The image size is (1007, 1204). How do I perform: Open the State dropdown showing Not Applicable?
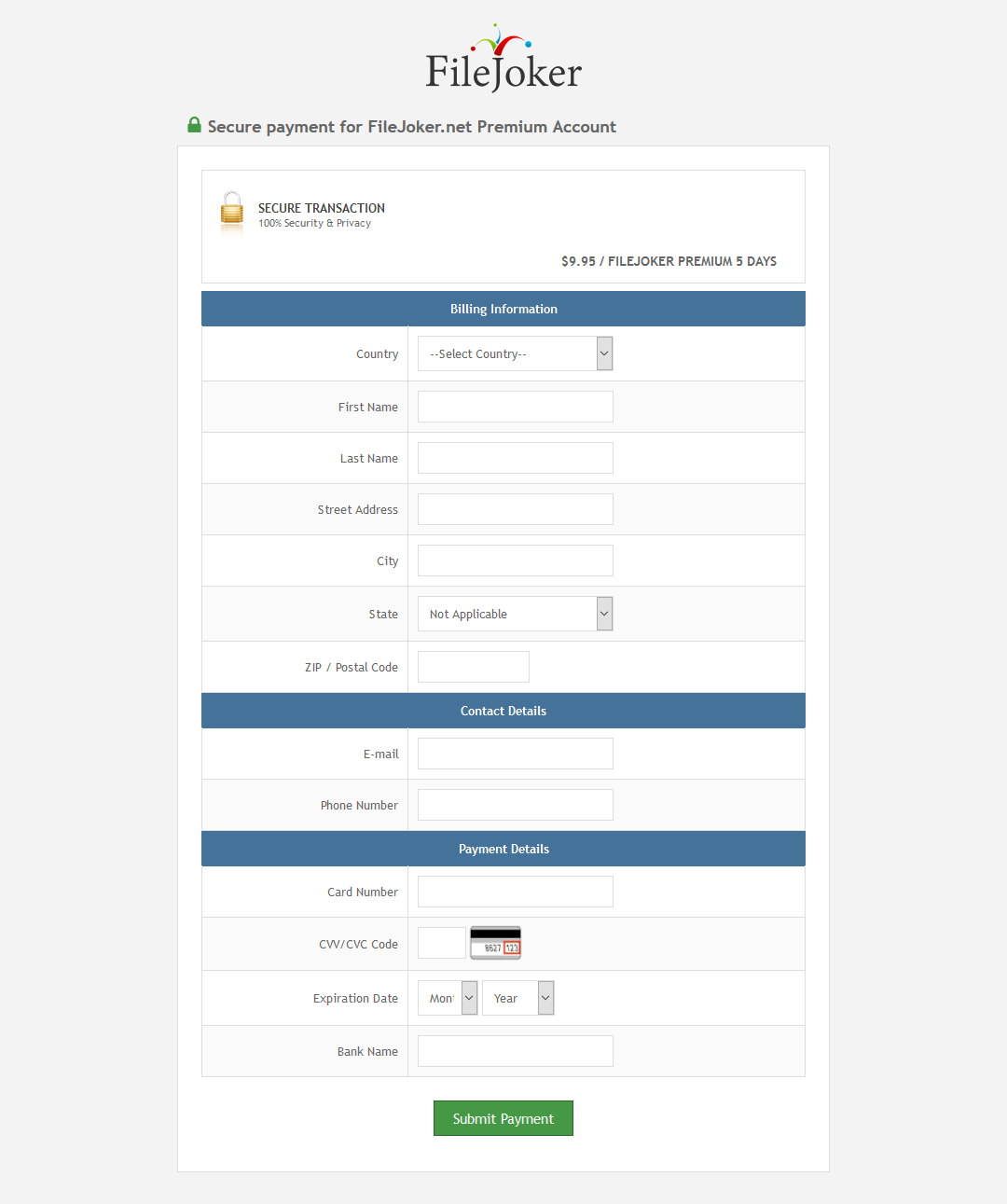[x=516, y=614]
